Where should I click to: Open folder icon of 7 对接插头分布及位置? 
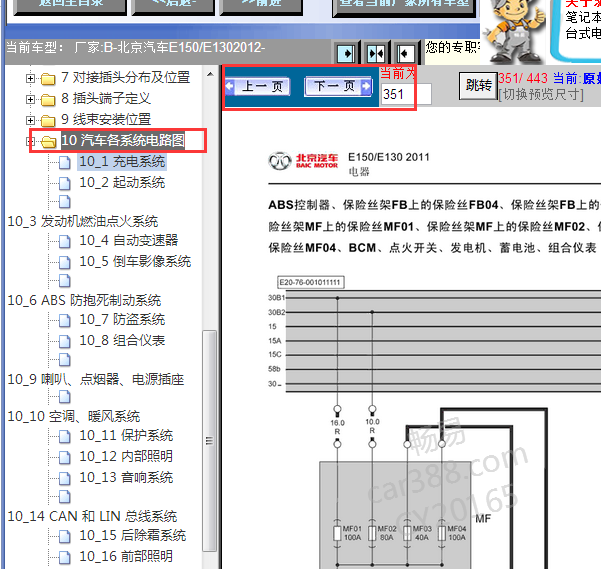[x=48, y=79]
